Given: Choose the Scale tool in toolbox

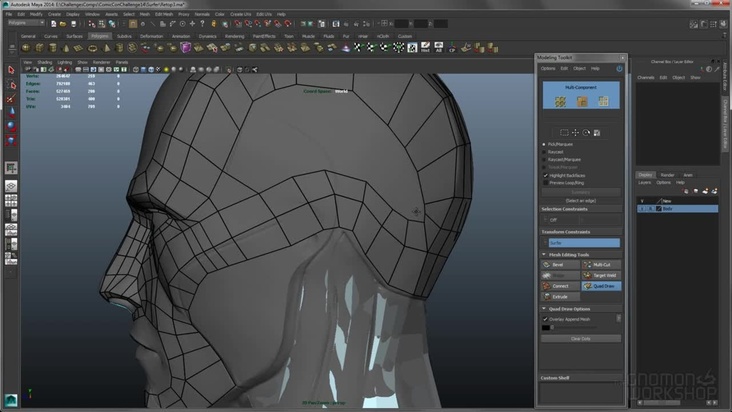Looking at the screenshot, I should click(x=11, y=138).
